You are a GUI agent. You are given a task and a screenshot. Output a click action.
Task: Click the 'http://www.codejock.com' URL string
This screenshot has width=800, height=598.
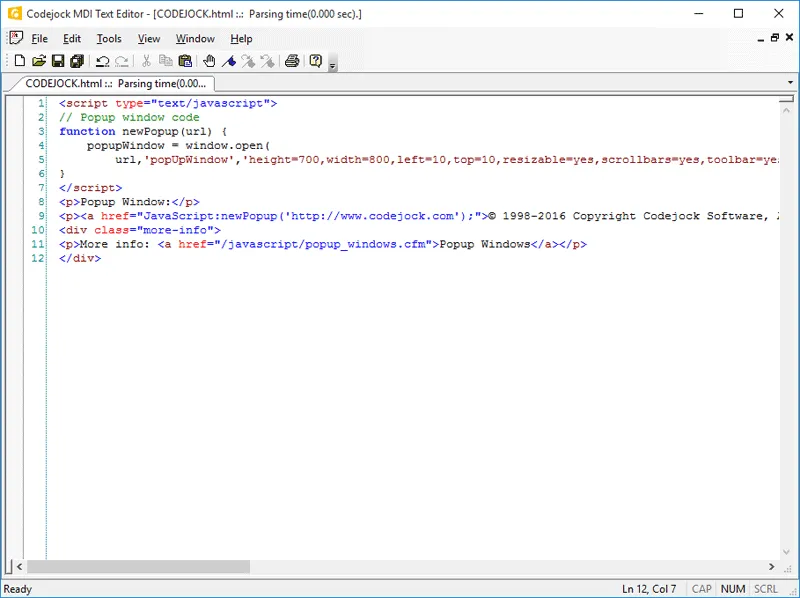(372, 216)
